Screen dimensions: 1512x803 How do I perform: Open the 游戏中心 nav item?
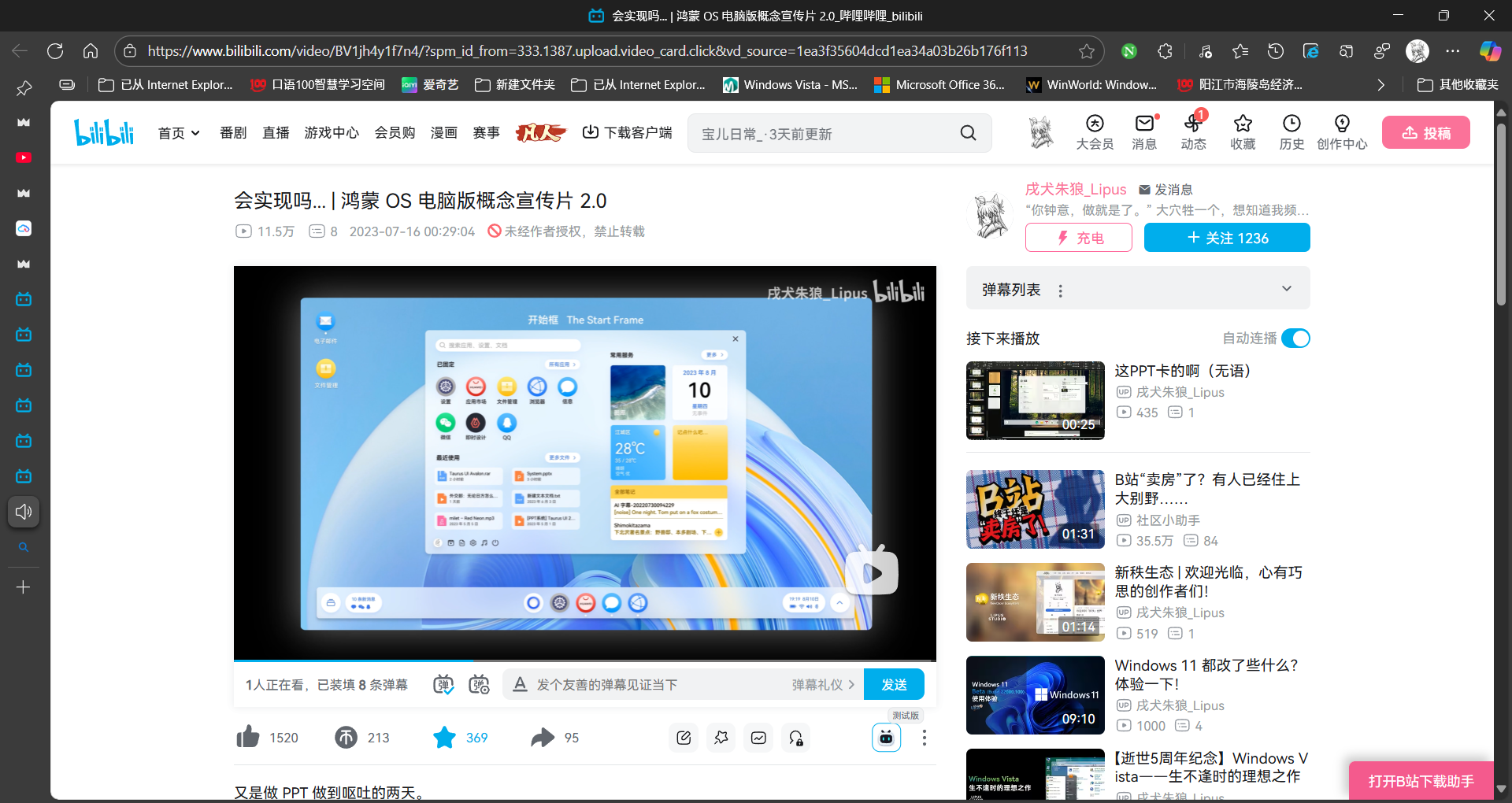(332, 133)
